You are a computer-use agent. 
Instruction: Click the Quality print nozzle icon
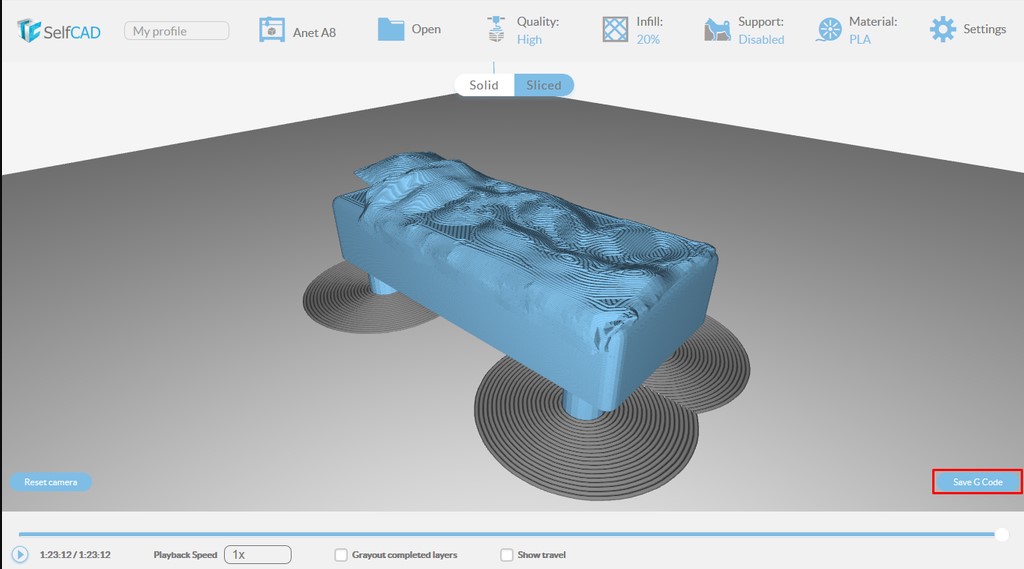pyautogui.click(x=495, y=29)
